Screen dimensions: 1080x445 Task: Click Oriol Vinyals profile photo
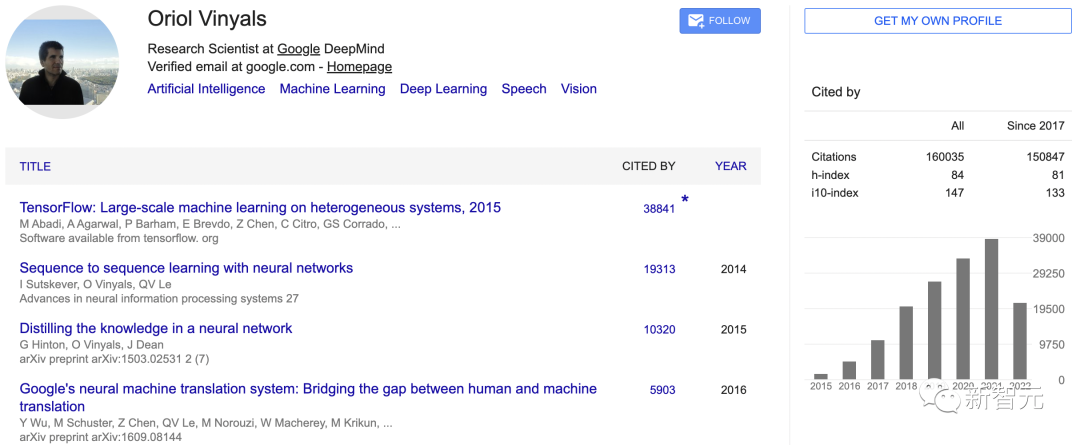tap(62, 62)
